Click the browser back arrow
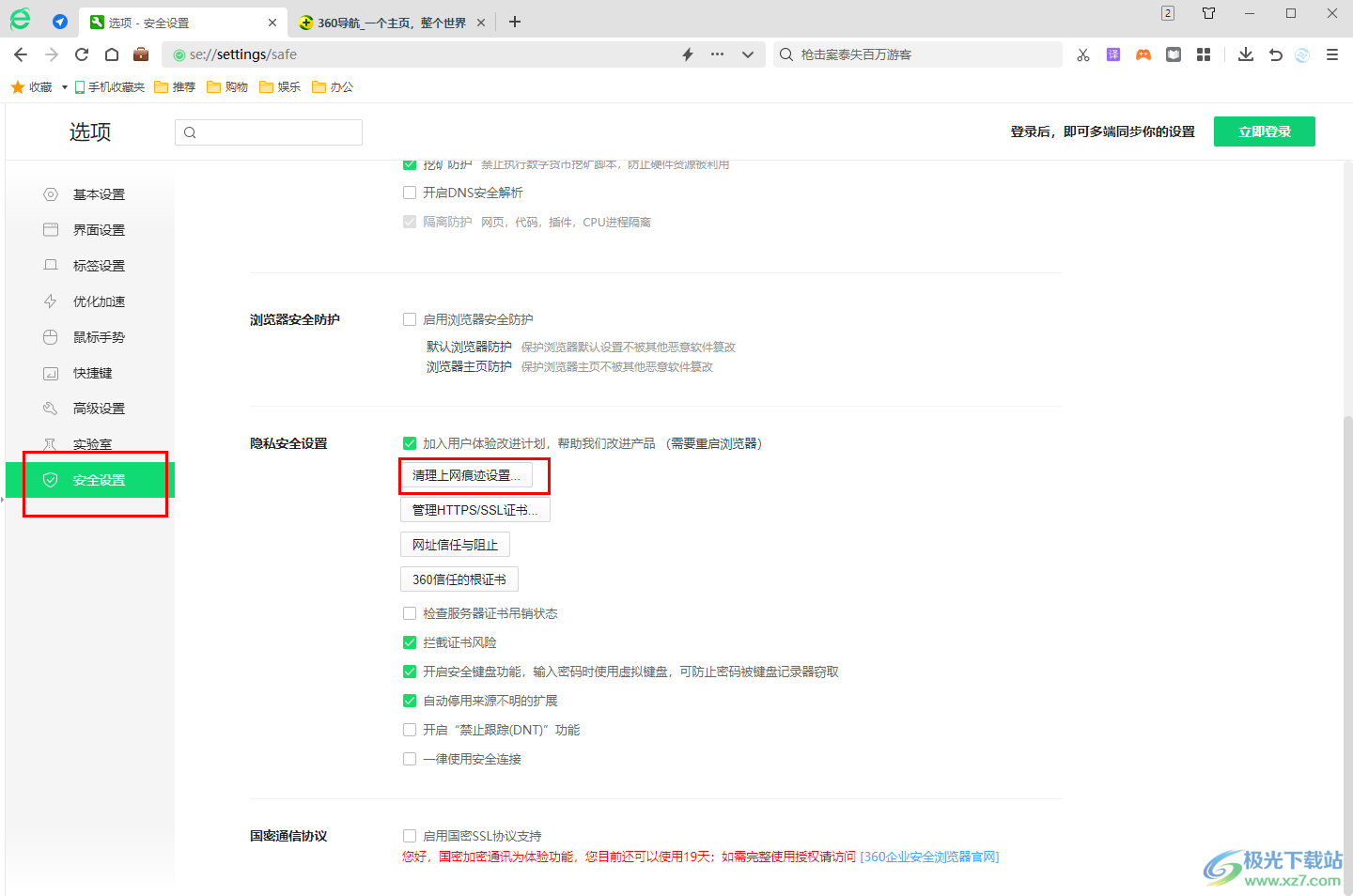Image resolution: width=1353 pixels, height=896 pixels. tap(21, 54)
